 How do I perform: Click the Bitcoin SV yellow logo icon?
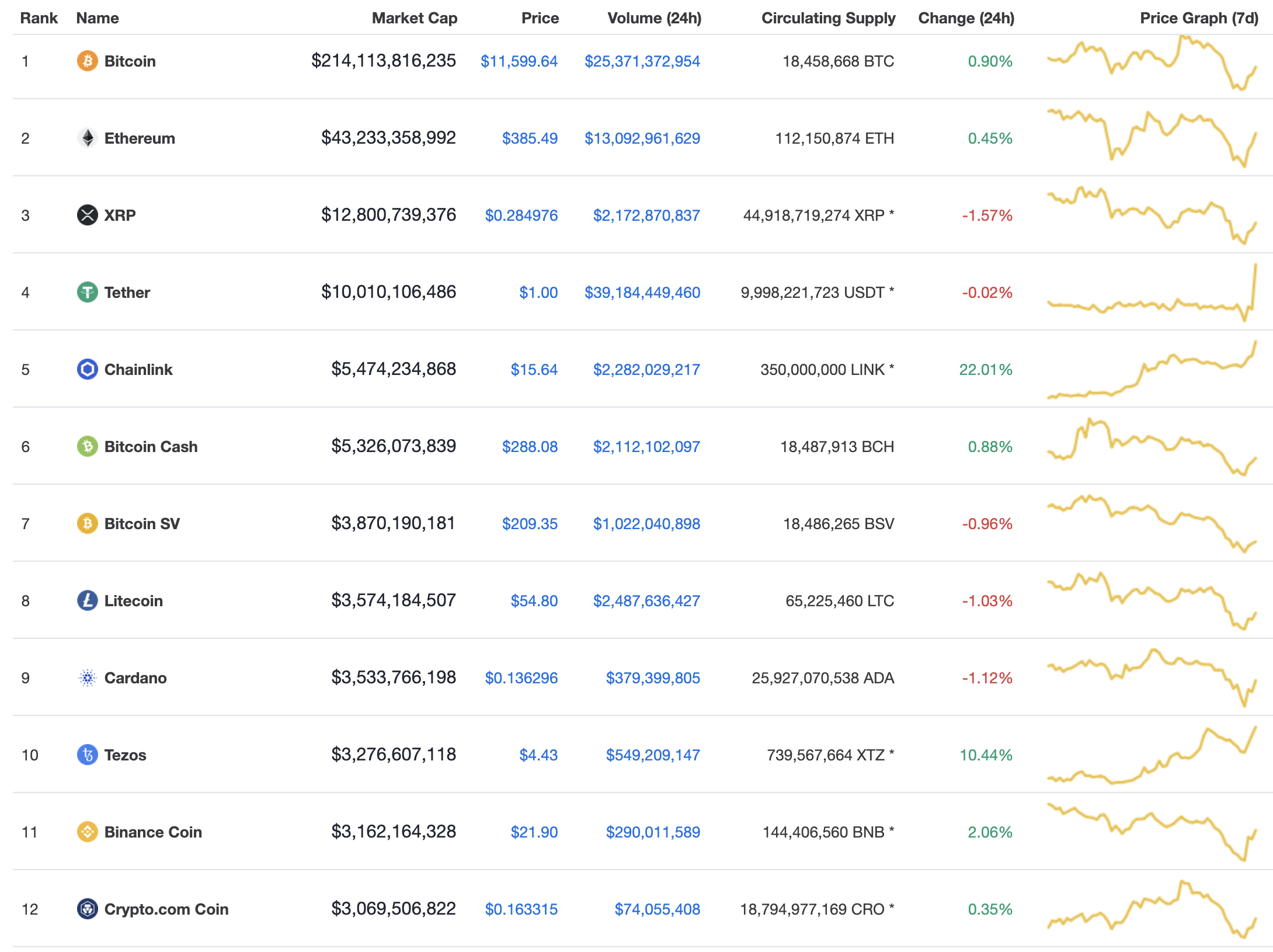click(87, 523)
